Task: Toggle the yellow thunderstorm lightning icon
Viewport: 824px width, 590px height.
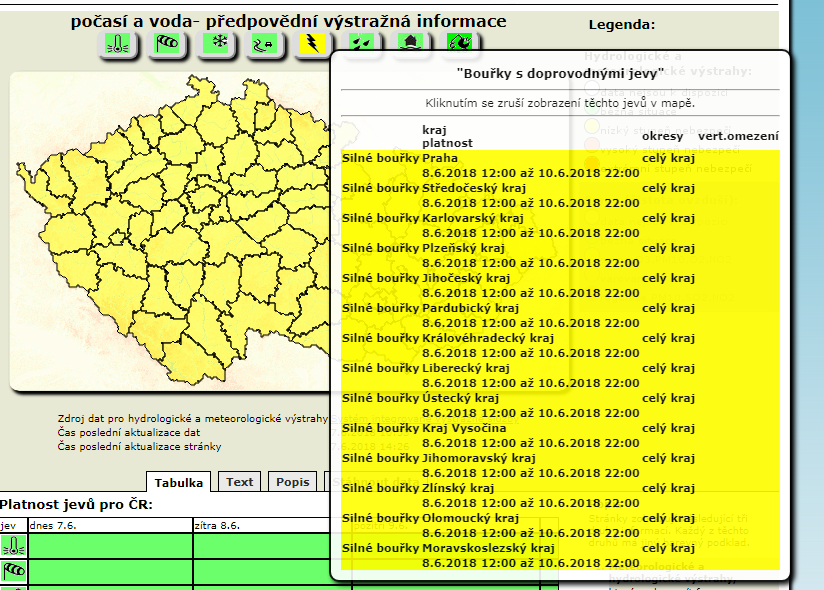Action: (x=313, y=44)
